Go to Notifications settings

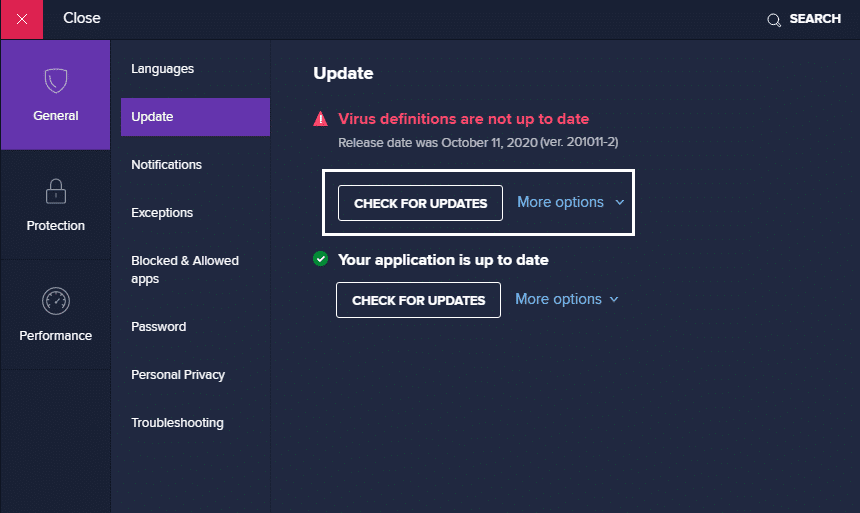pyautogui.click(x=166, y=165)
